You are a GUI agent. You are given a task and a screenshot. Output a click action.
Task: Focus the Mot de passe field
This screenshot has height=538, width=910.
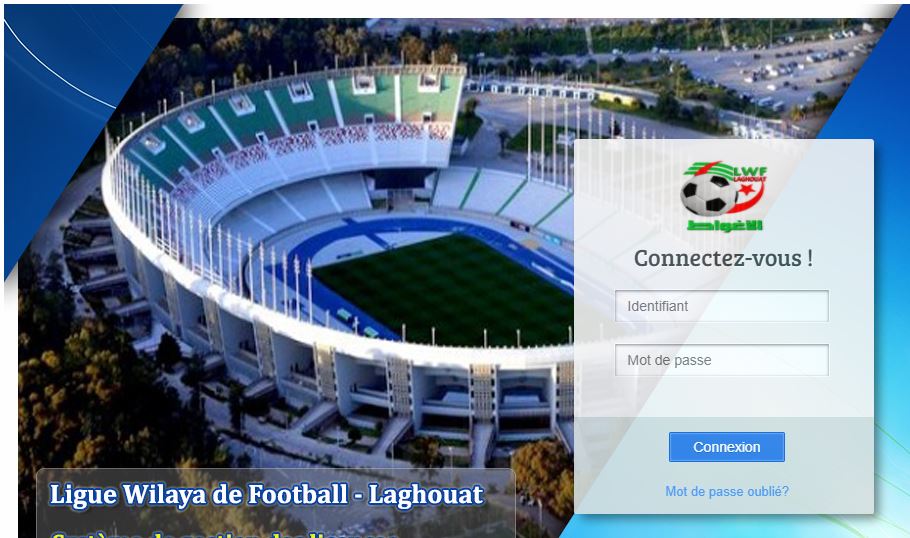[721, 360]
